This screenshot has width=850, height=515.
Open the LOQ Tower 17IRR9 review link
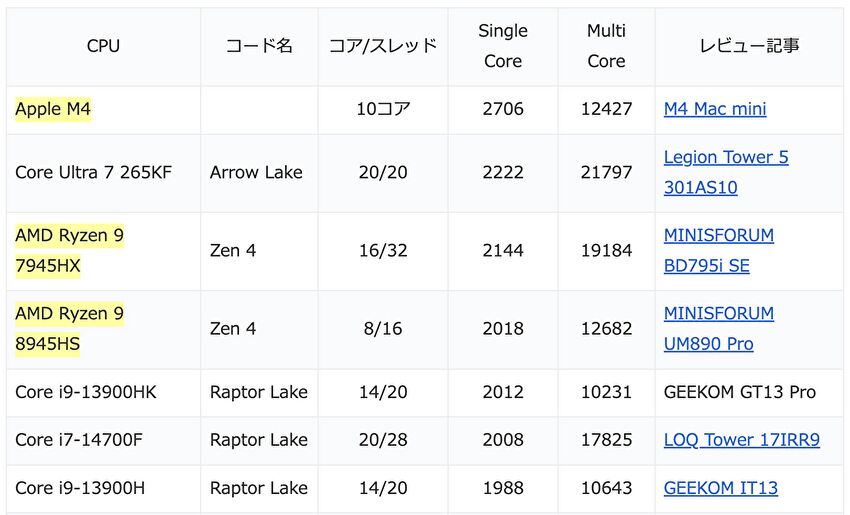(x=741, y=440)
